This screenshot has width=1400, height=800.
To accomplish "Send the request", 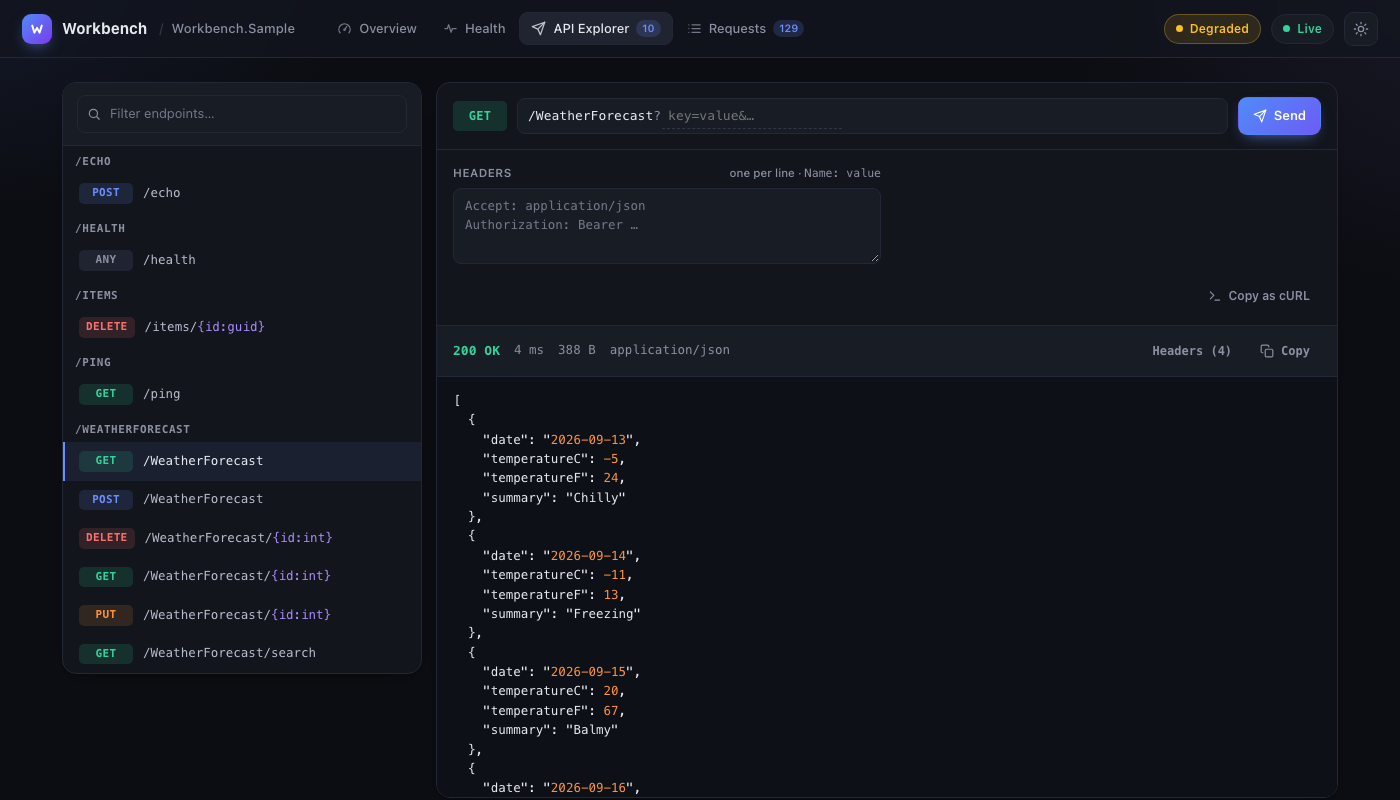I will [x=1279, y=116].
